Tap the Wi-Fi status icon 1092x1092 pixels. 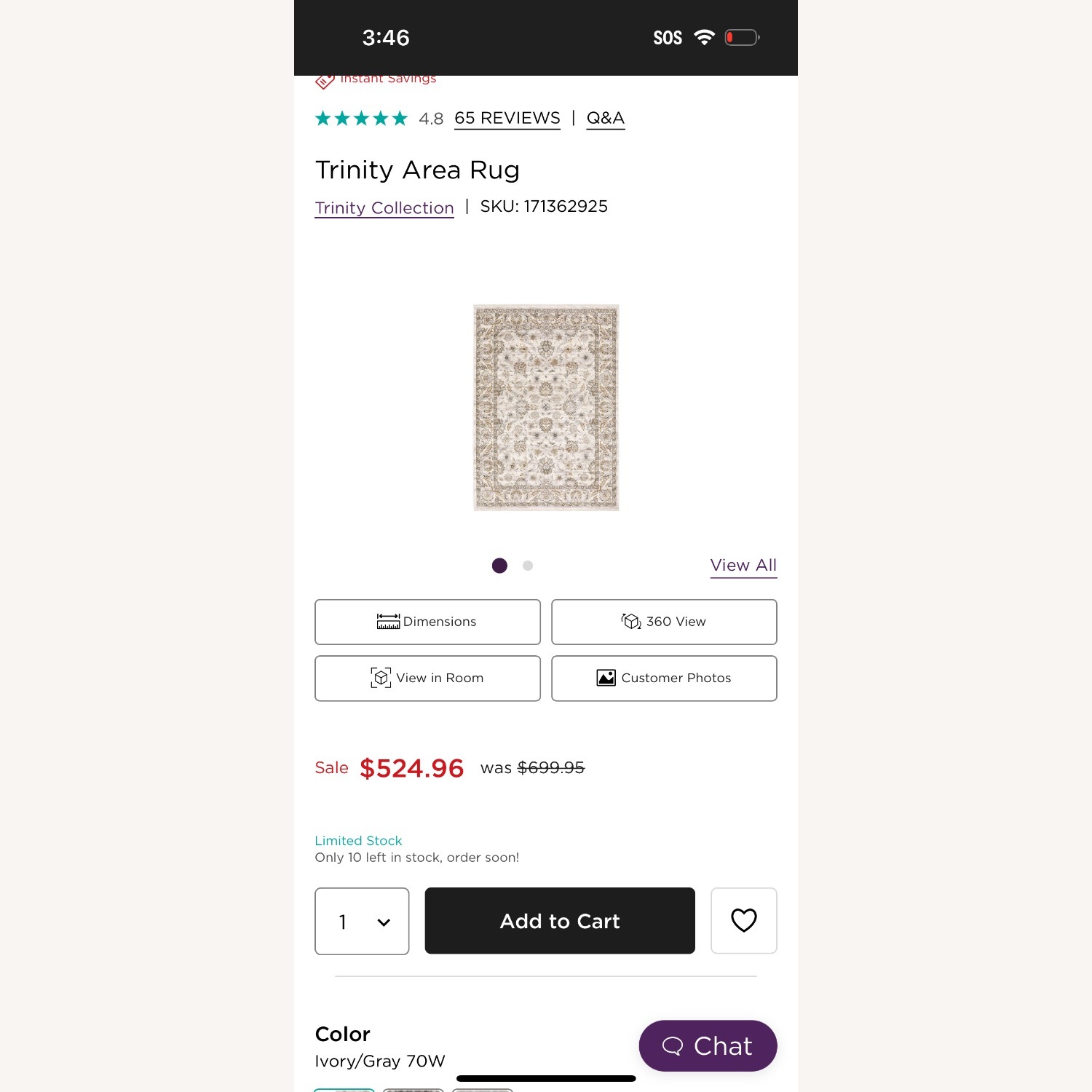(704, 38)
